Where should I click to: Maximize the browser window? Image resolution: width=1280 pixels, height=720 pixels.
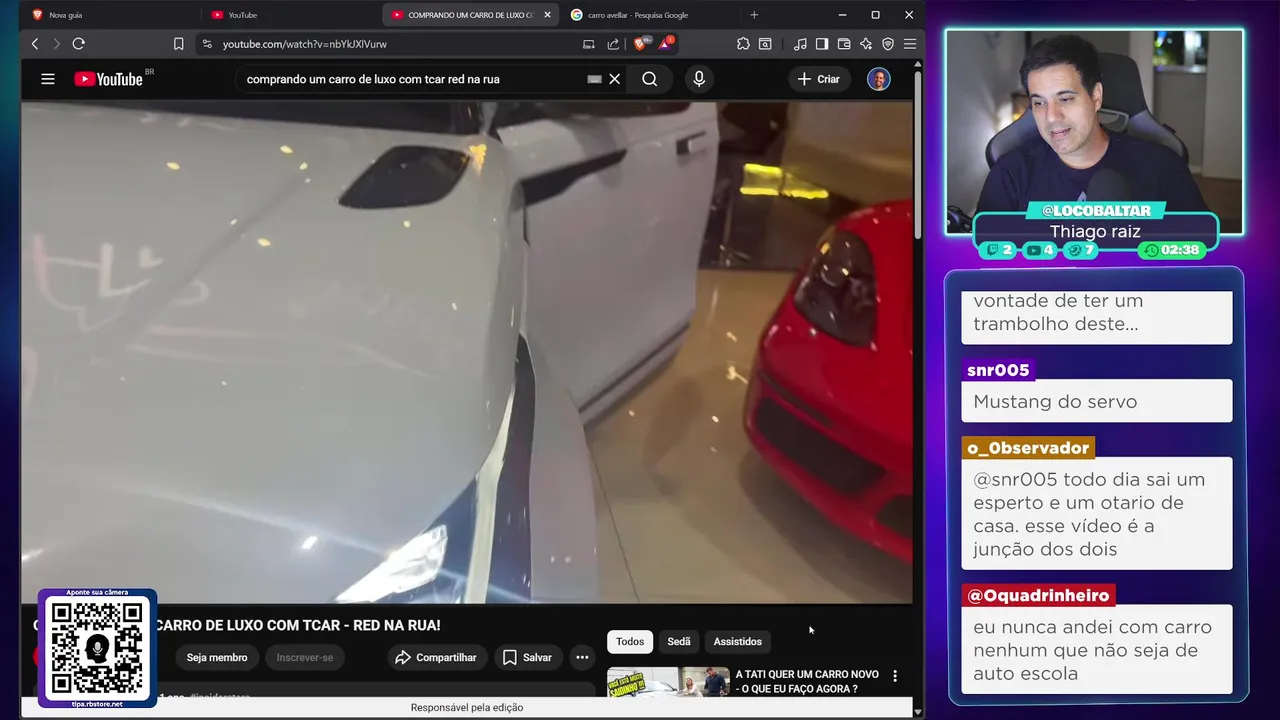pos(875,15)
